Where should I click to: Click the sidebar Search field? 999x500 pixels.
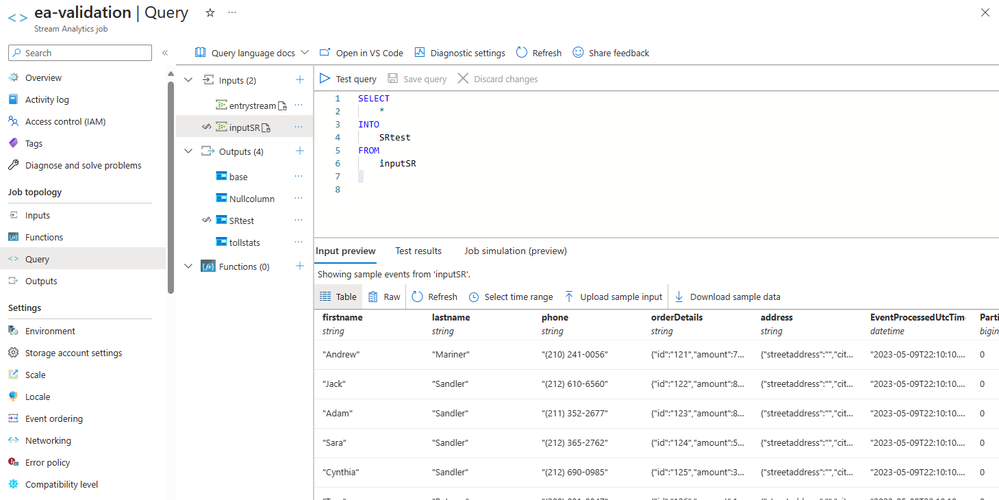pyautogui.click(x=80, y=53)
